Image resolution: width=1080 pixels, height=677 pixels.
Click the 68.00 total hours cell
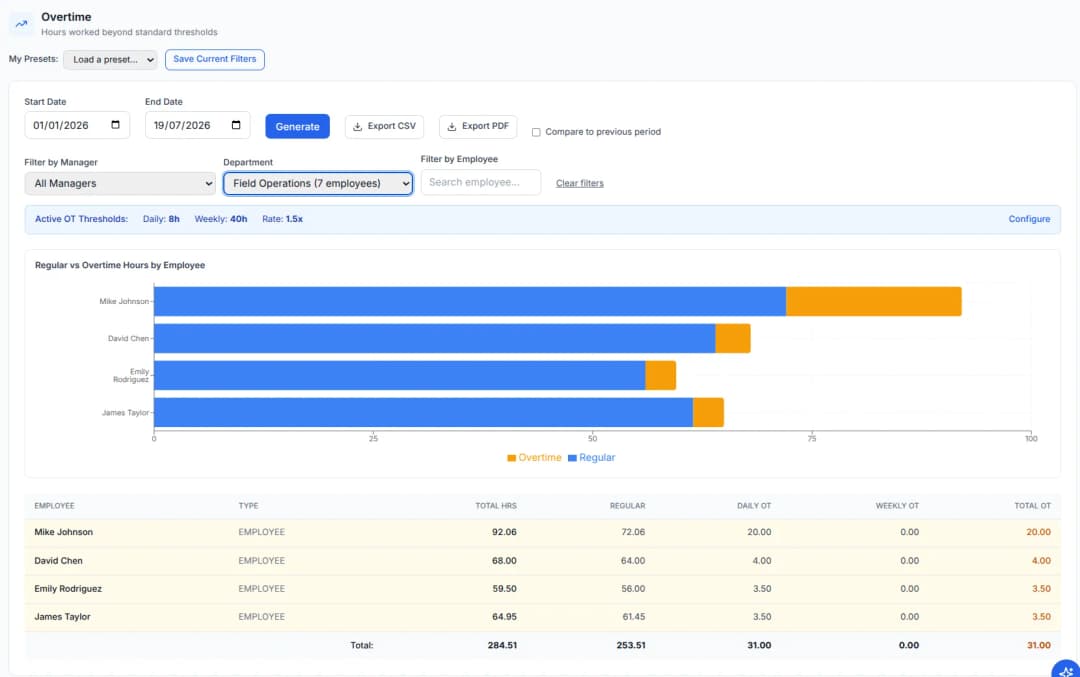click(x=504, y=561)
